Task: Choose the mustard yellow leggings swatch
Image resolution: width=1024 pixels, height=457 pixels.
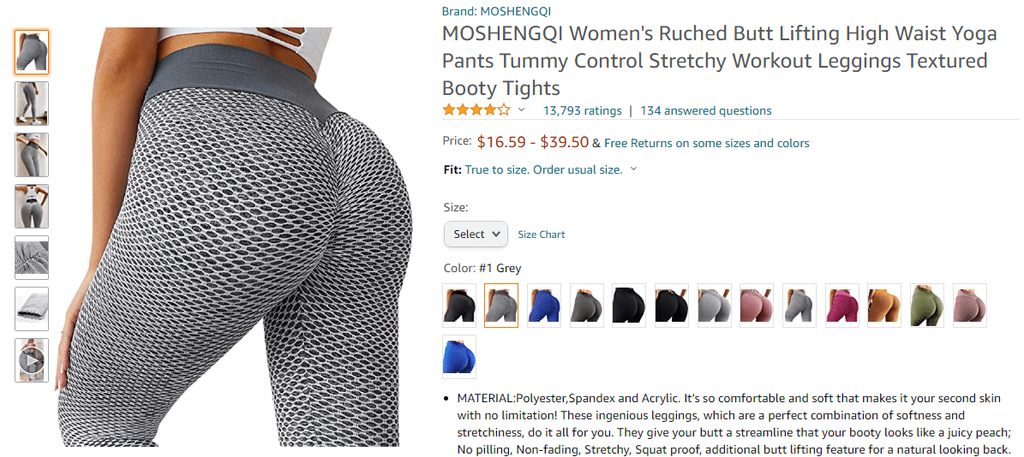Action: click(884, 305)
